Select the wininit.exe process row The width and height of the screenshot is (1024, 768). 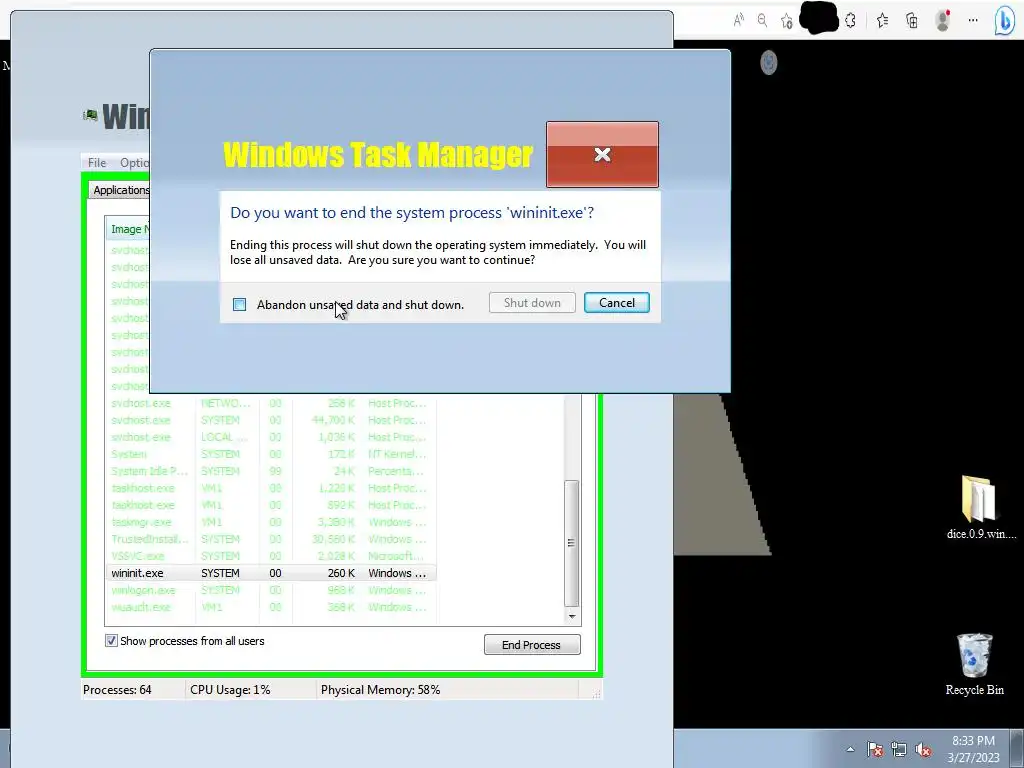point(270,573)
